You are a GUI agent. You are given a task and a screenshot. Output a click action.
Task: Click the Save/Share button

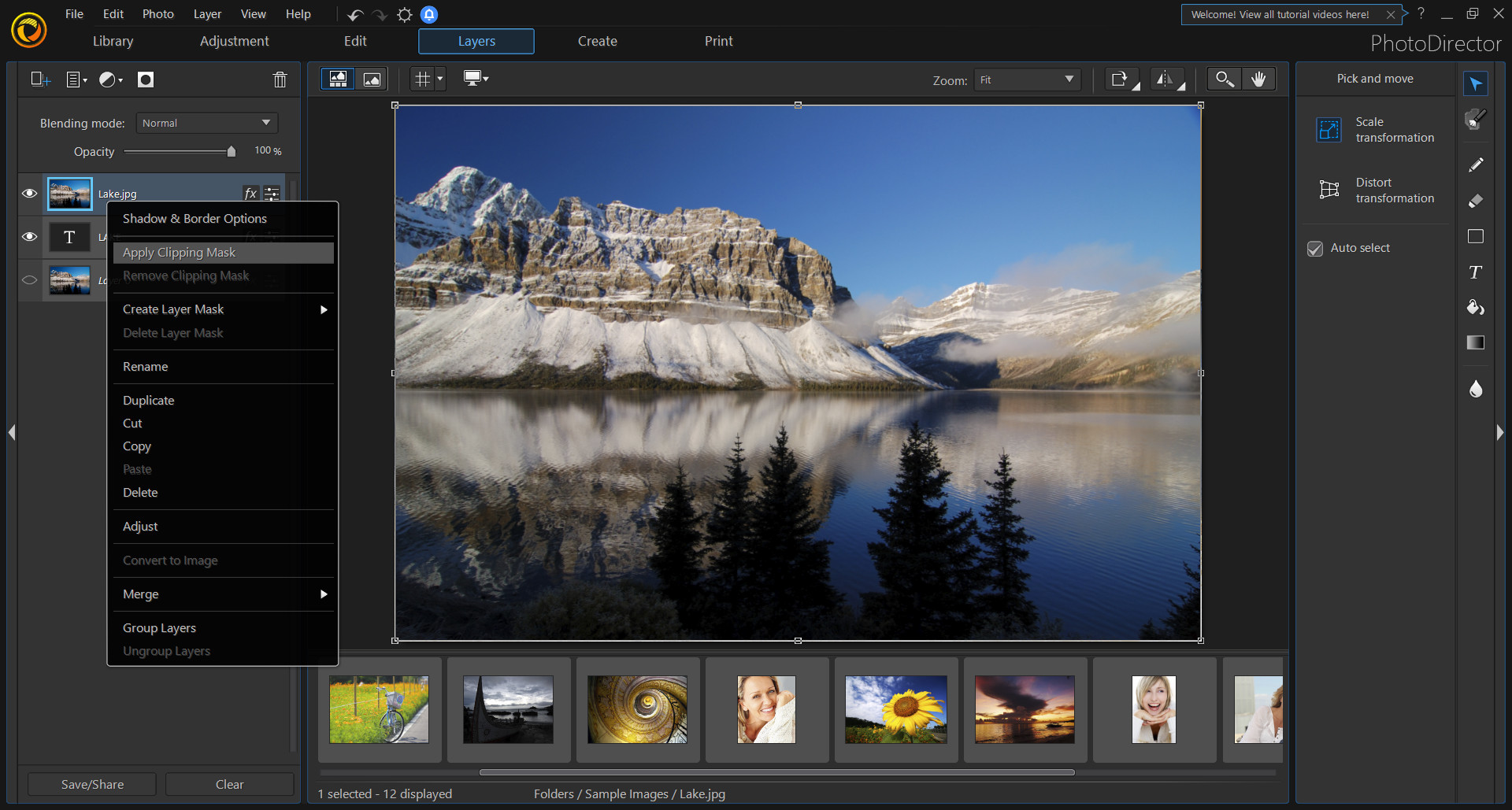(91, 783)
